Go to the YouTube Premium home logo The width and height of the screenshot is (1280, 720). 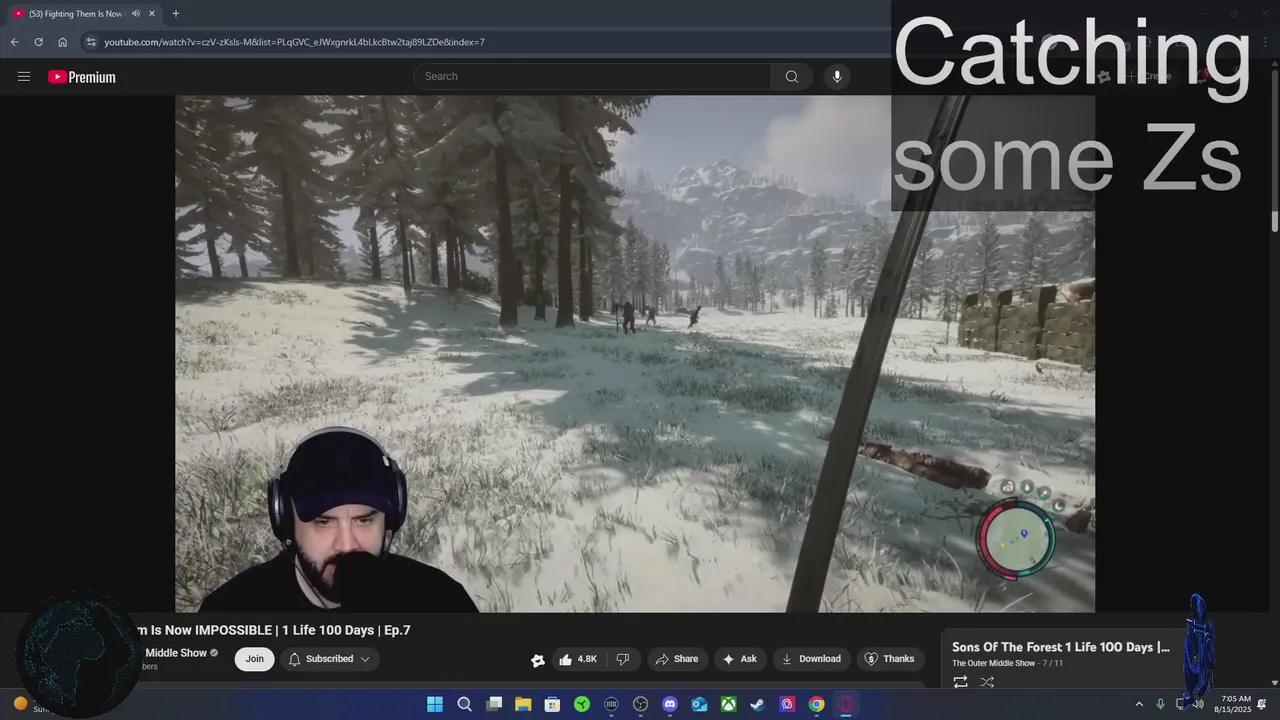click(x=82, y=77)
